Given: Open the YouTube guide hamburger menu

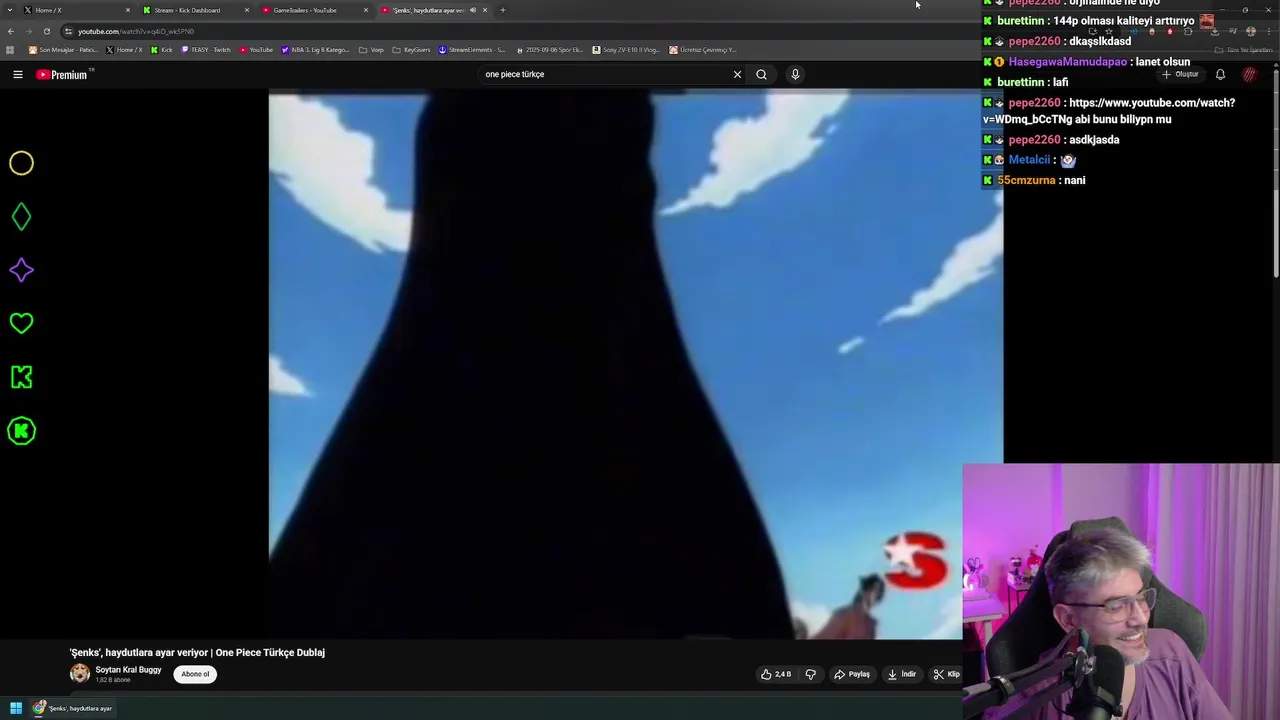Looking at the screenshot, I should point(18,74).
